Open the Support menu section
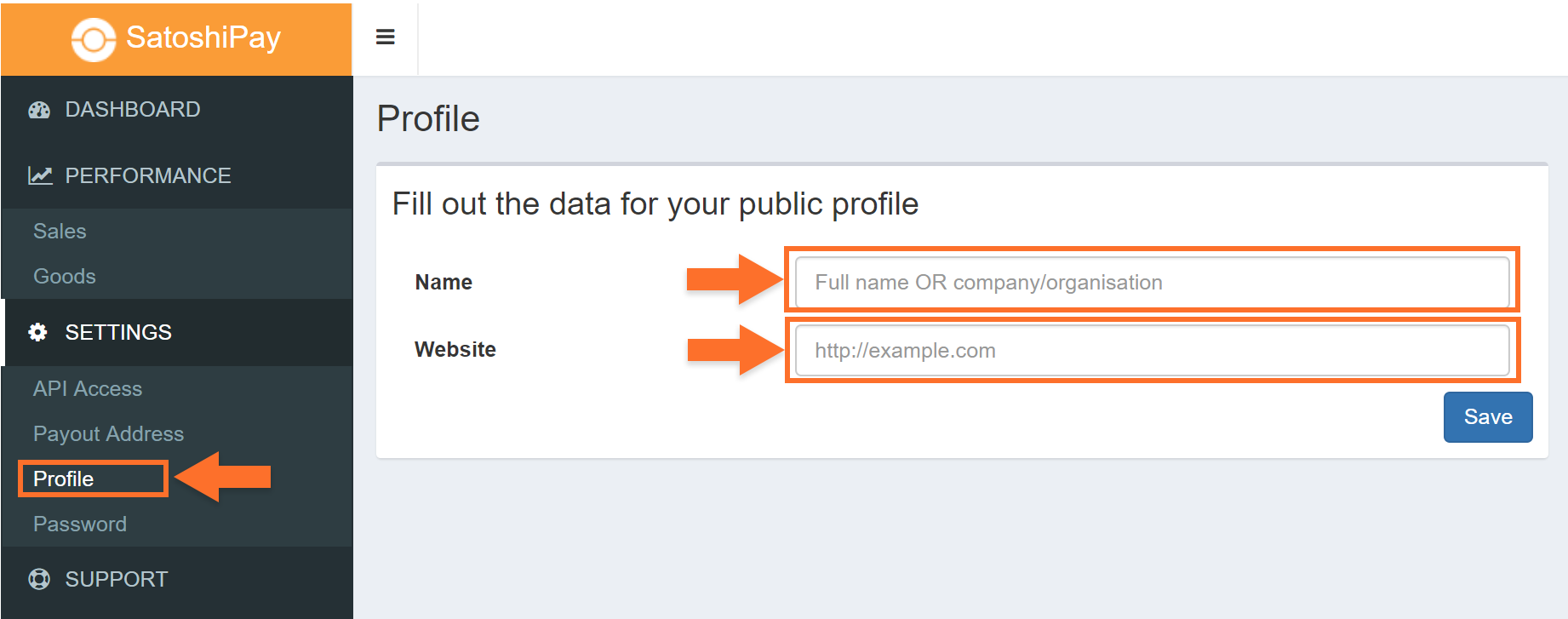This screenshot has width=1568, height=619. pos(117,579)
